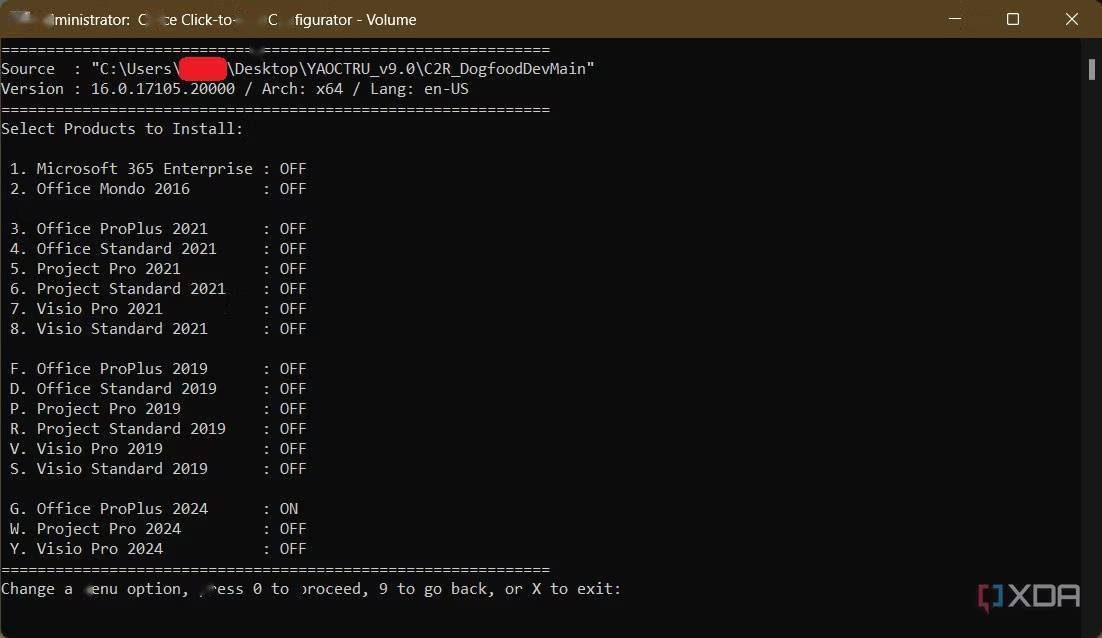Click OFF status beside Visio Pro 2021
1102x638 pixels.
(x=293, y=309)
